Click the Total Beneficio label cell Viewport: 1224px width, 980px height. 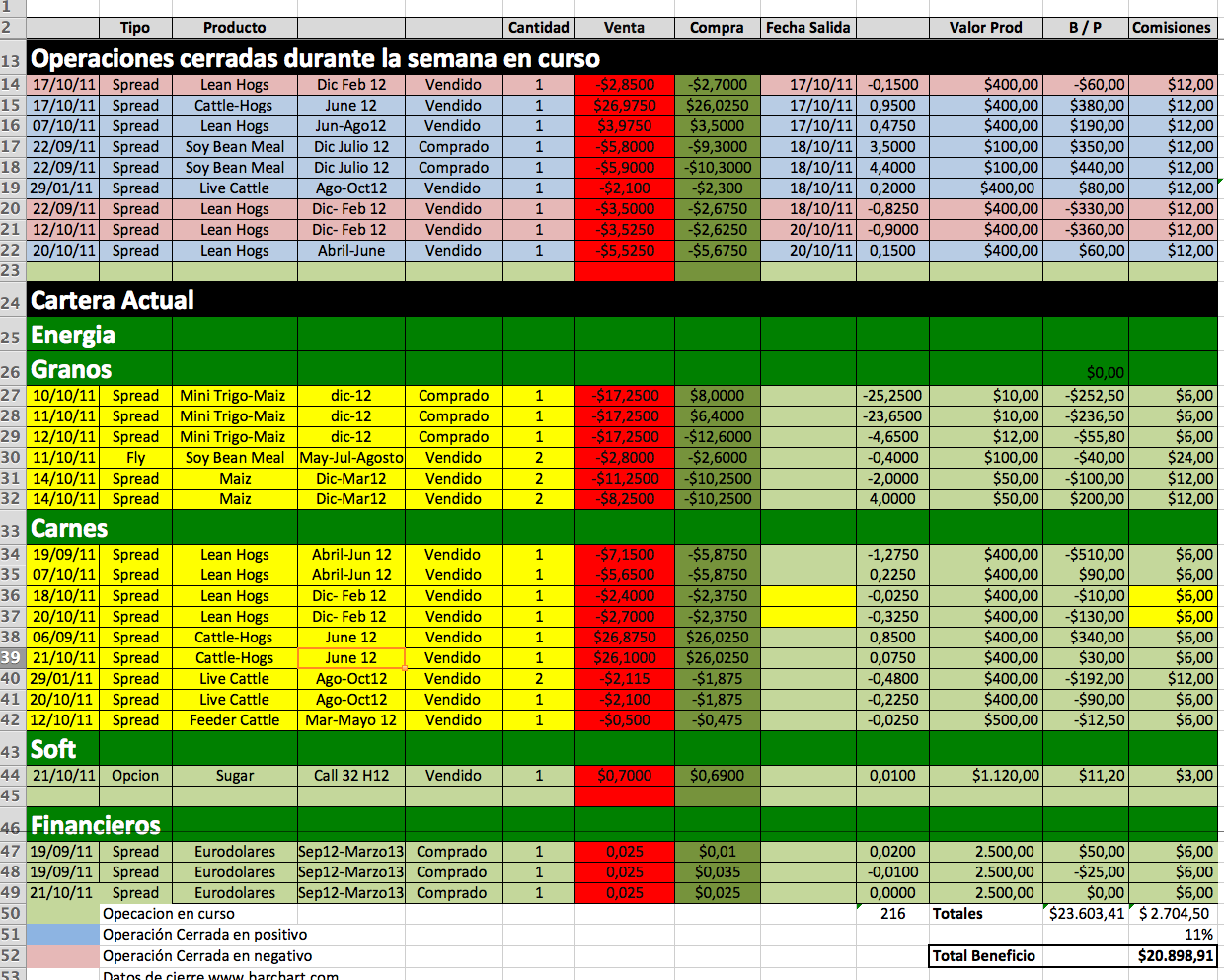tap(984, 956)
